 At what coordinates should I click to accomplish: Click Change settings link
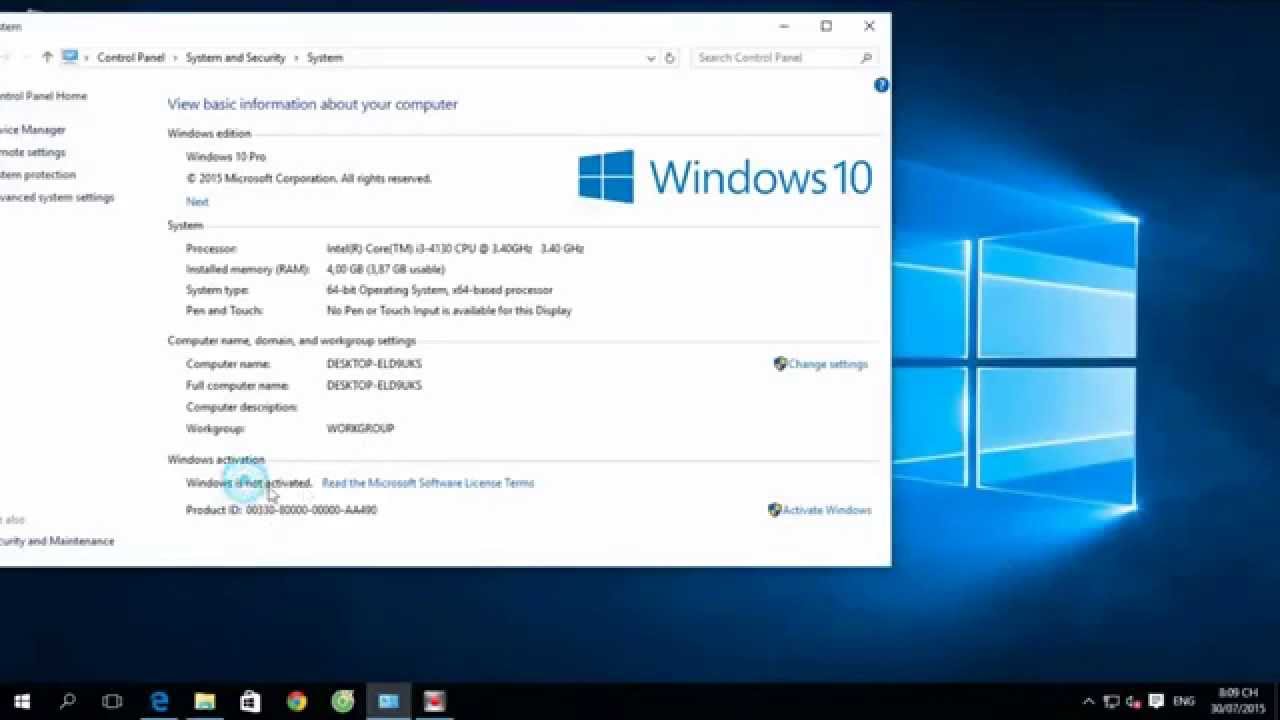828,364
